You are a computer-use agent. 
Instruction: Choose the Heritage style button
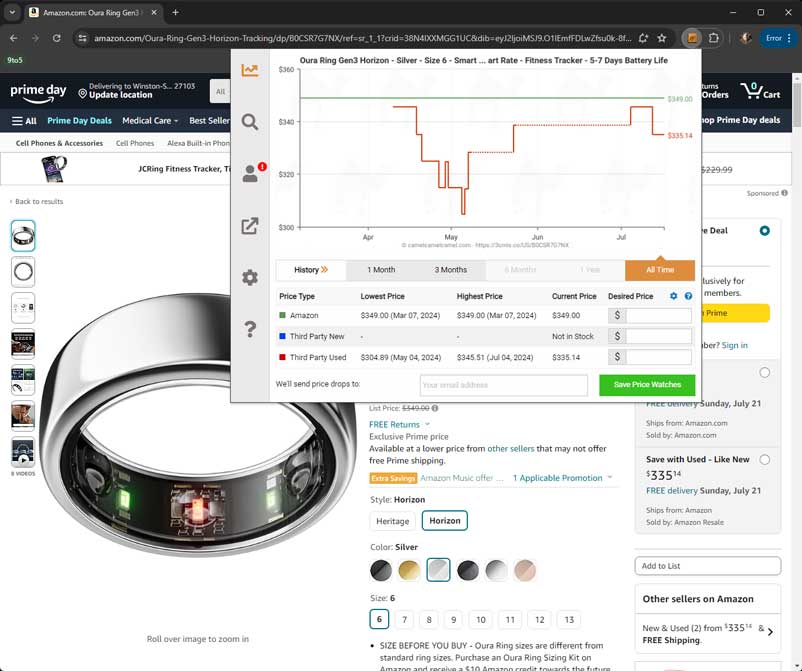[x=392, y=521]
